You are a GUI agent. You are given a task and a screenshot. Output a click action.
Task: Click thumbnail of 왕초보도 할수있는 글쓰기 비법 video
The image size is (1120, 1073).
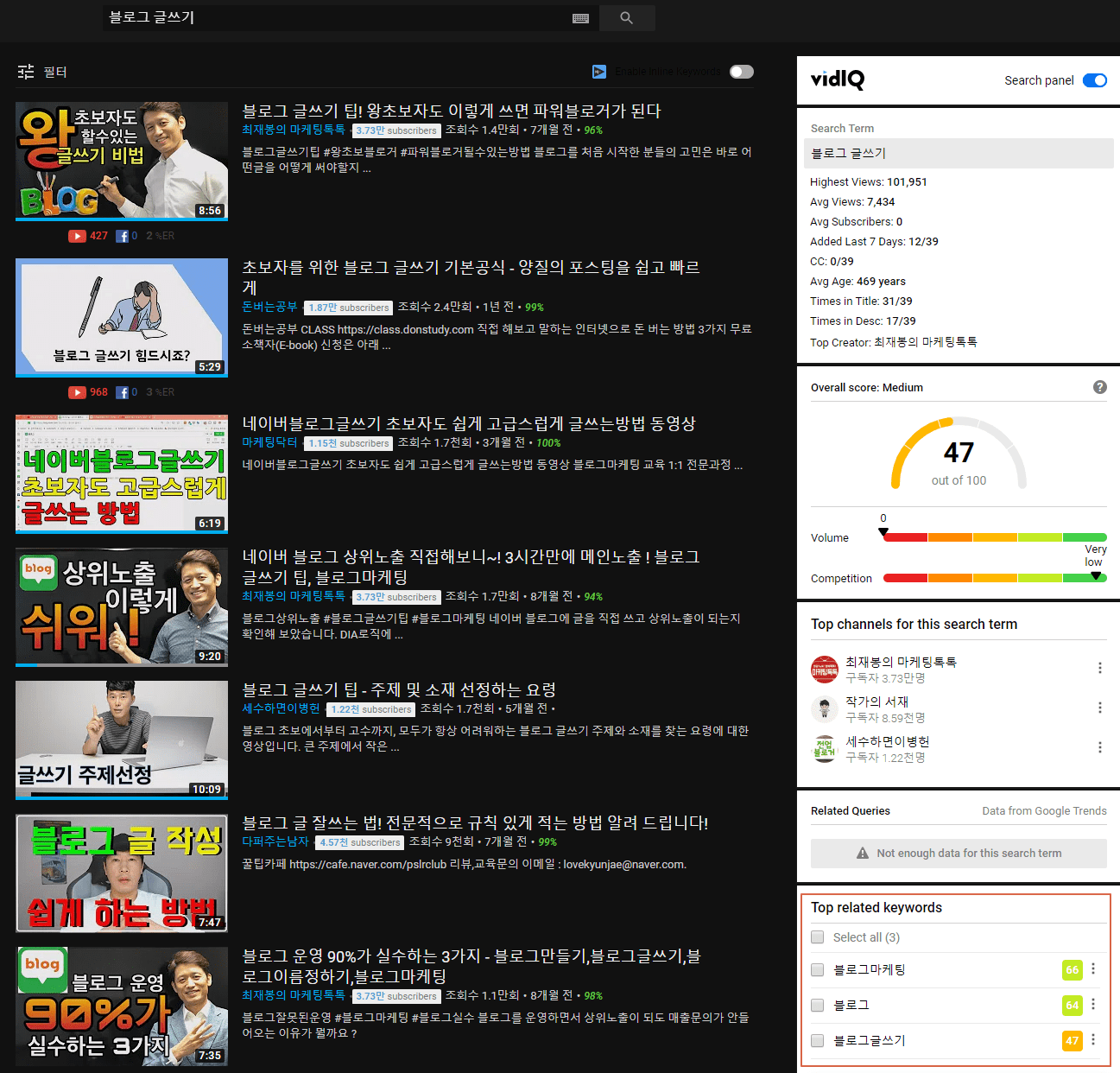point(122,161)
